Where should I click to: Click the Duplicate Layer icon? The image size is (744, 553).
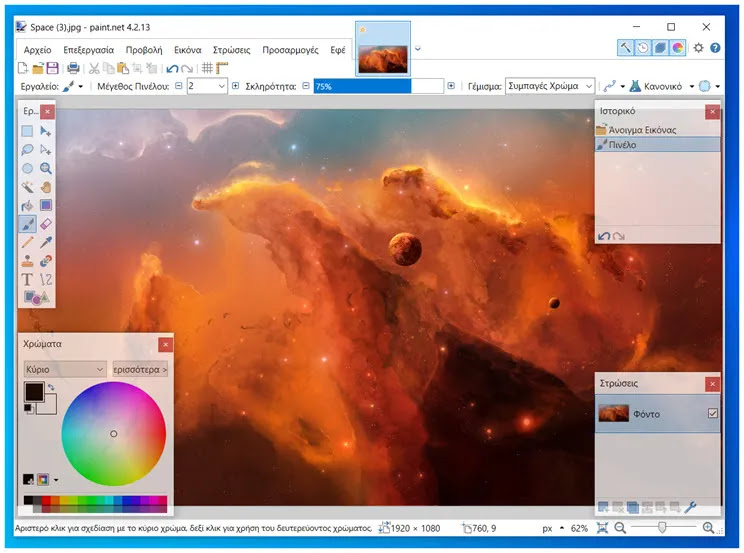(x=632, y=507)
